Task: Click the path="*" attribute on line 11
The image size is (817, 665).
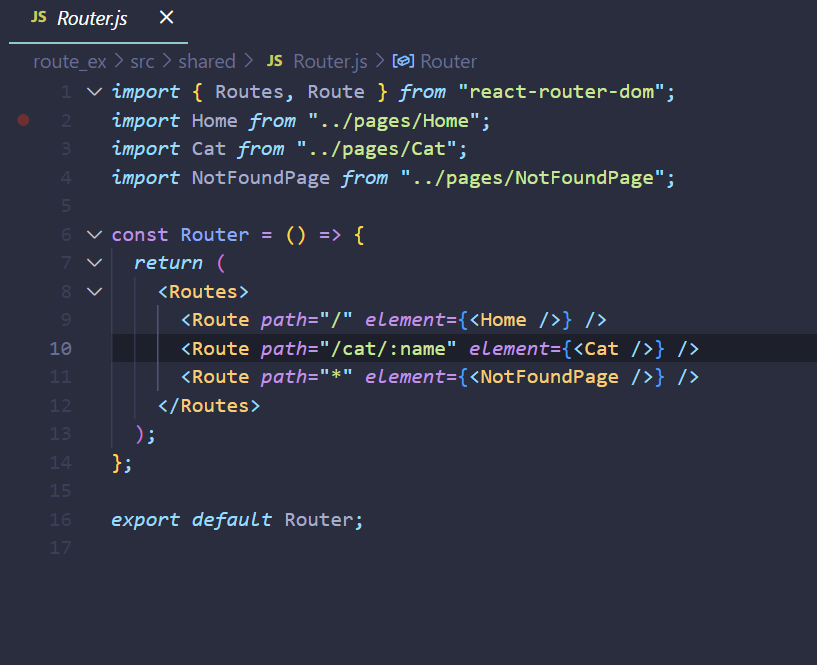Action: pyautogui.click(x=307, y=377)
